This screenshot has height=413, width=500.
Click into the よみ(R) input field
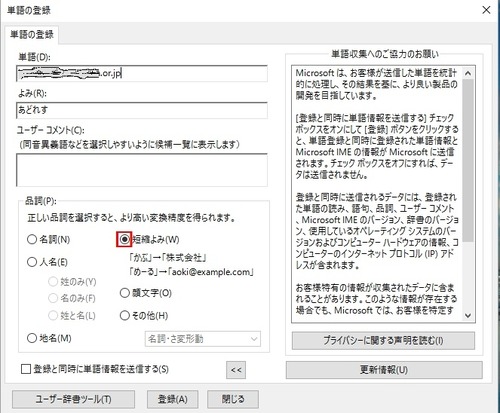pyautogui.click(x=142, y=110)
